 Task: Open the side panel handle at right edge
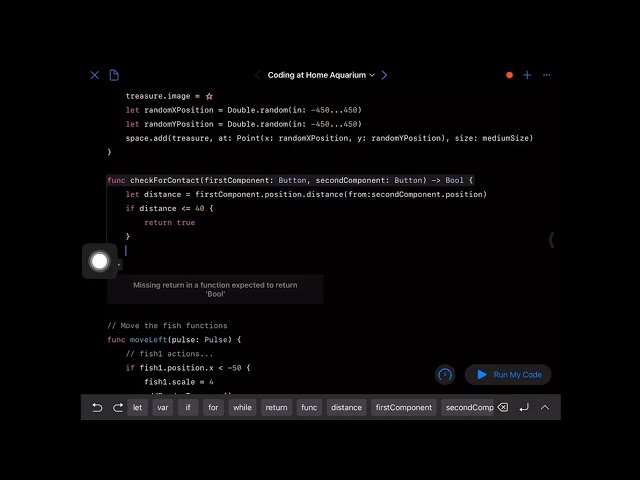(x=551, y=240)
